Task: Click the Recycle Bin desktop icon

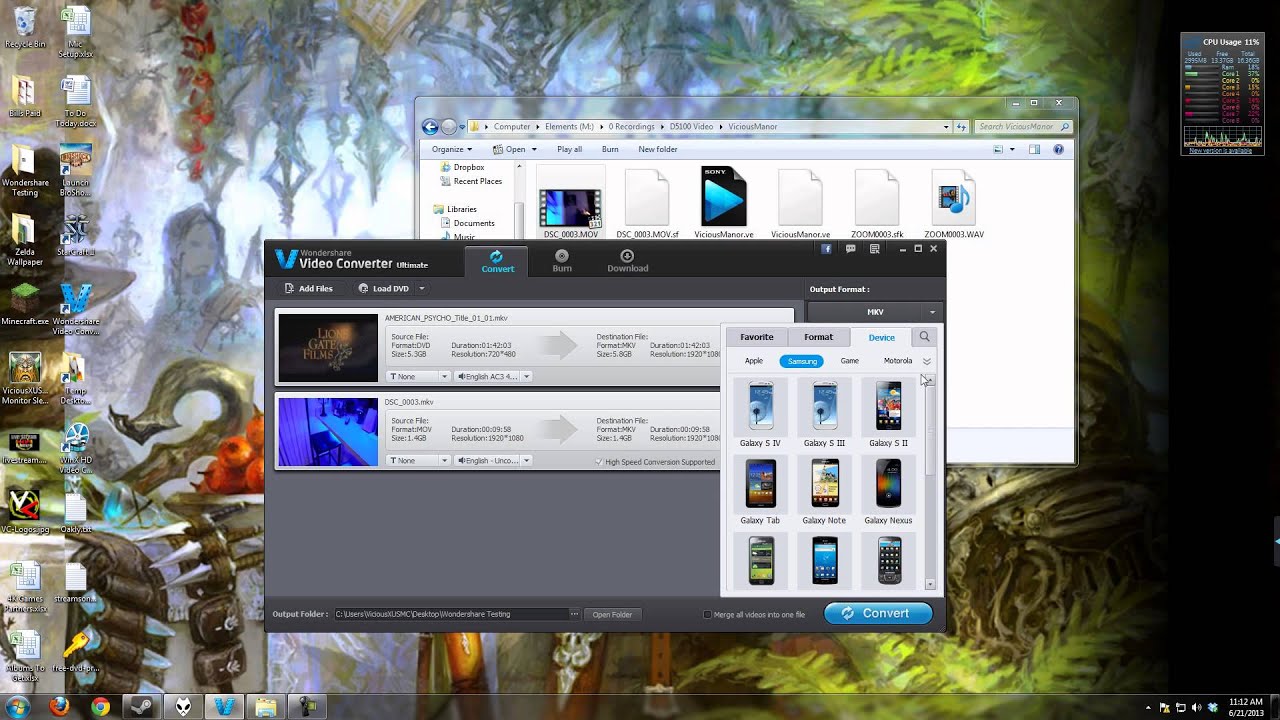Action: click(x=24, y=28)
